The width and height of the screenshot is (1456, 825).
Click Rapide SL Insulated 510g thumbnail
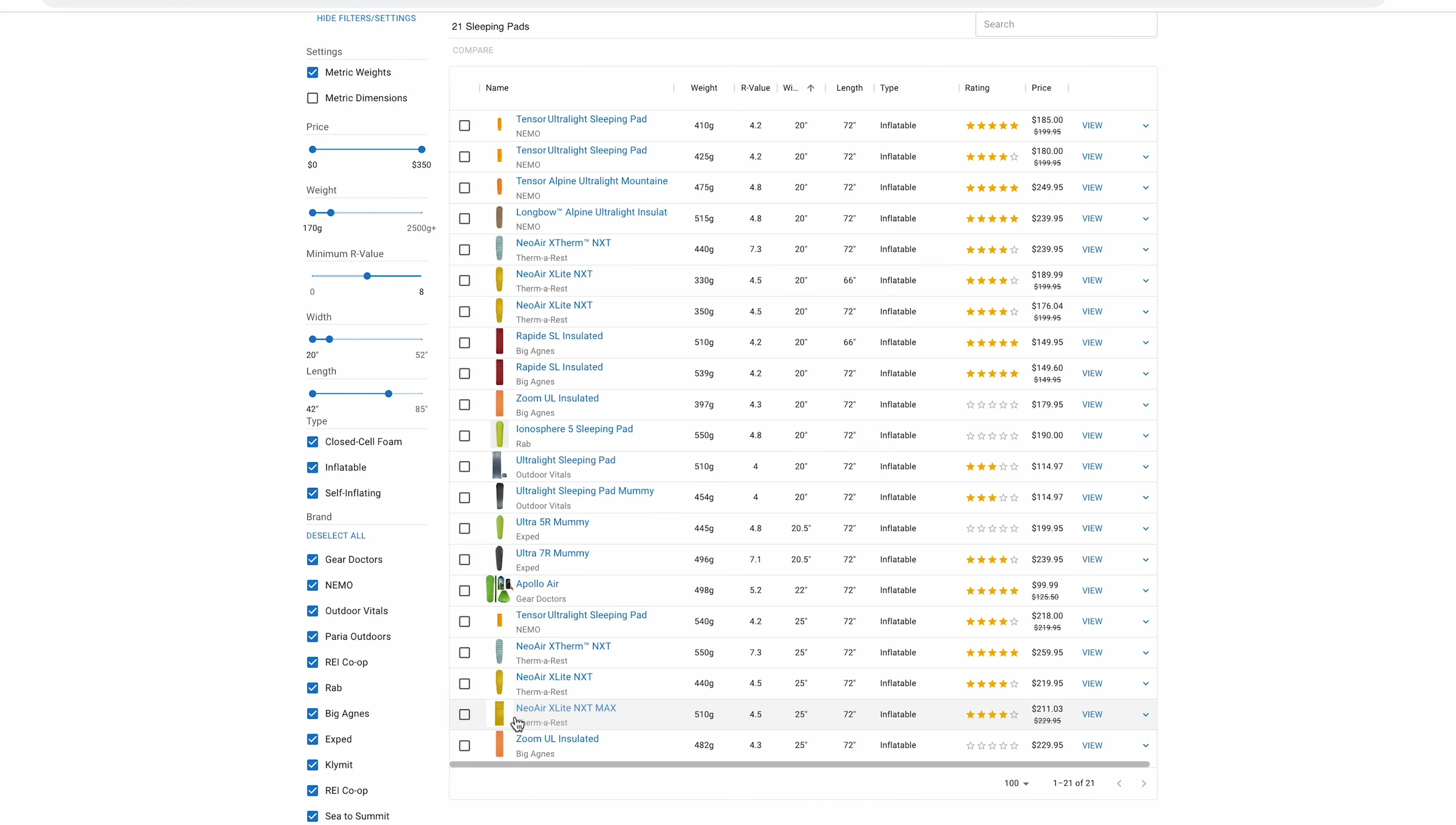click(x=499, y=342)
